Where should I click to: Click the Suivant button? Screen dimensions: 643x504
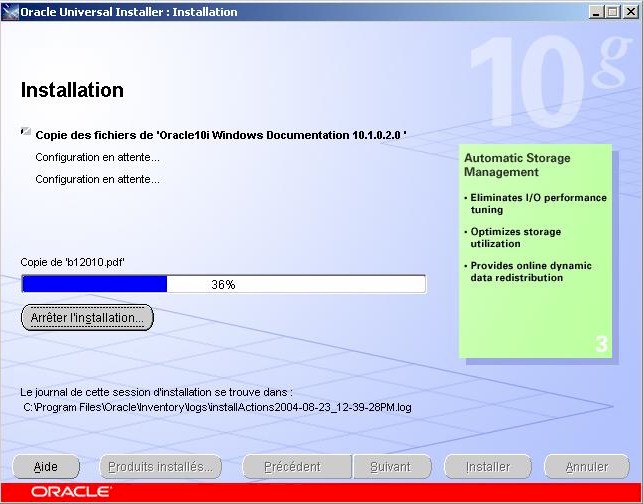(391, 467)
